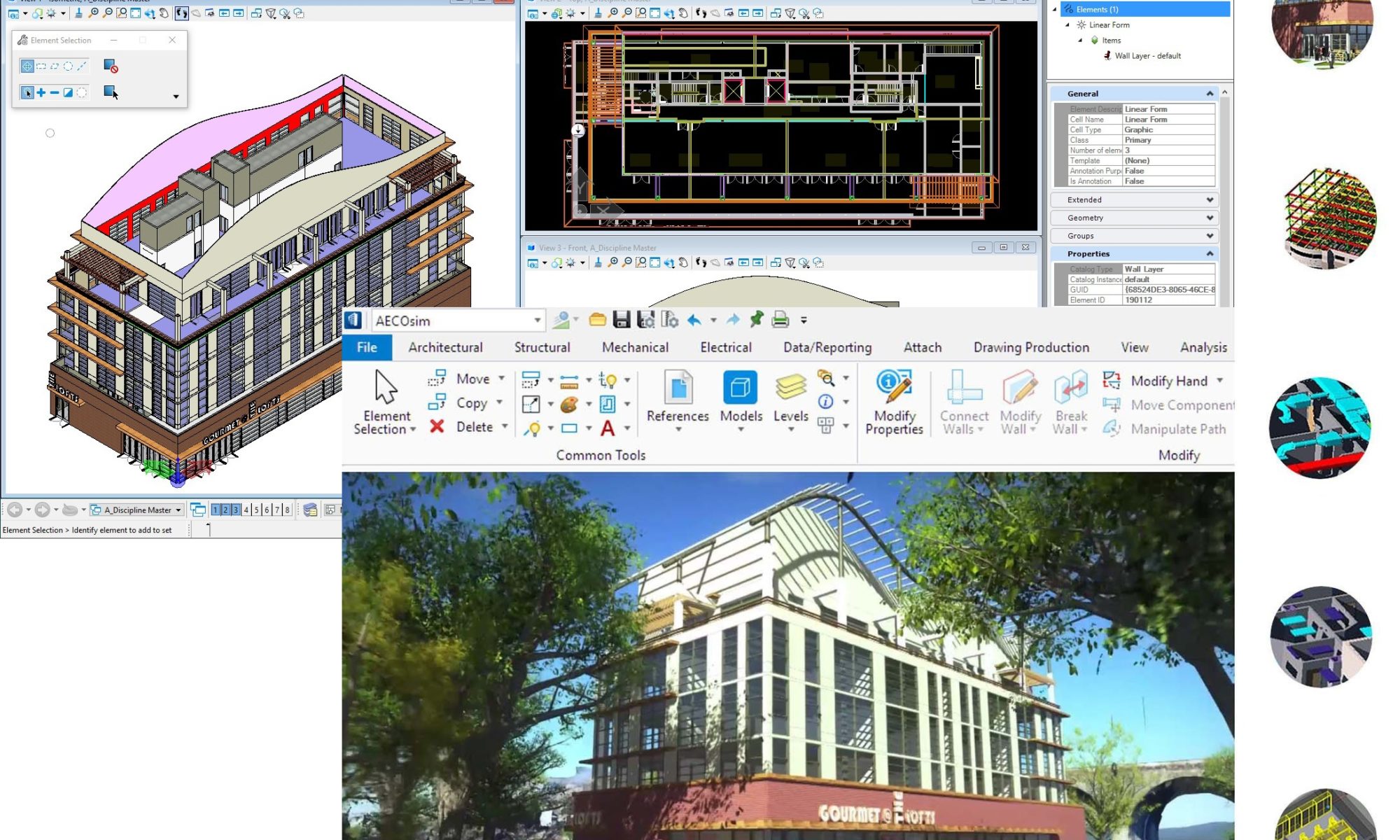The height and width of the screenshot is (840, 1400).
Task: Select the Circle selection method icon
Action: point(68,66)
